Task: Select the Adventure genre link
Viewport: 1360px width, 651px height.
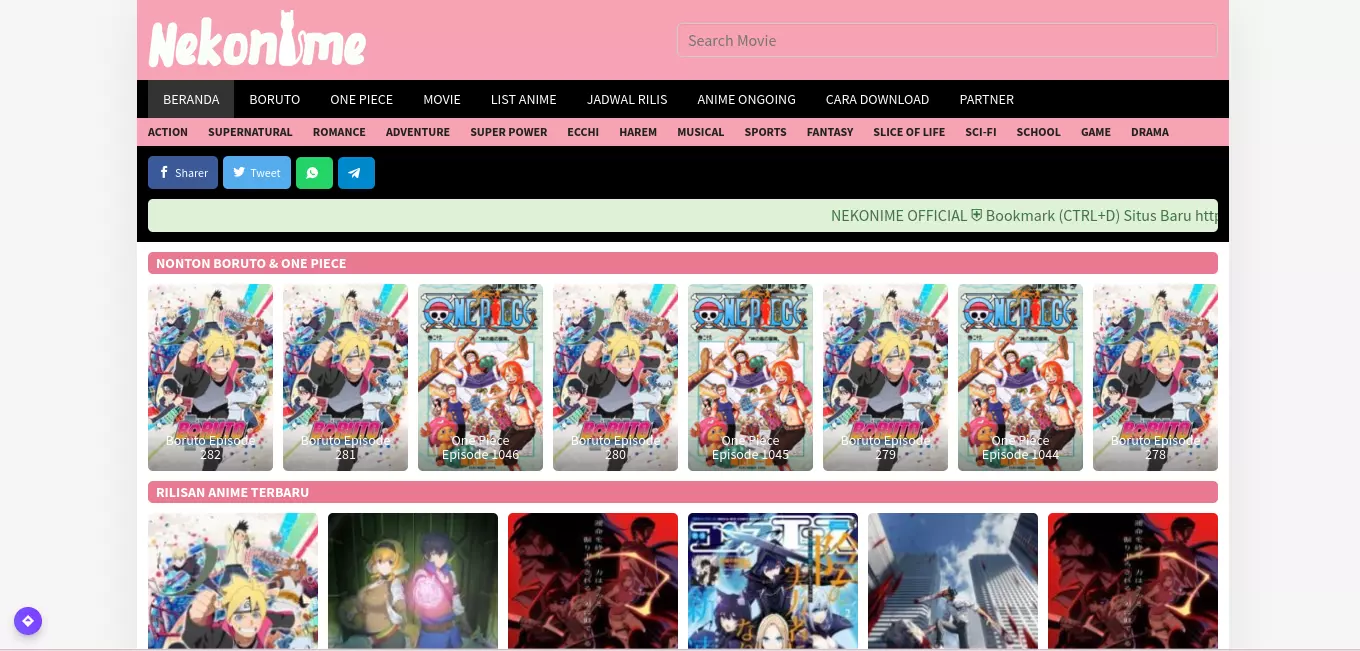Action: (418, 132)
